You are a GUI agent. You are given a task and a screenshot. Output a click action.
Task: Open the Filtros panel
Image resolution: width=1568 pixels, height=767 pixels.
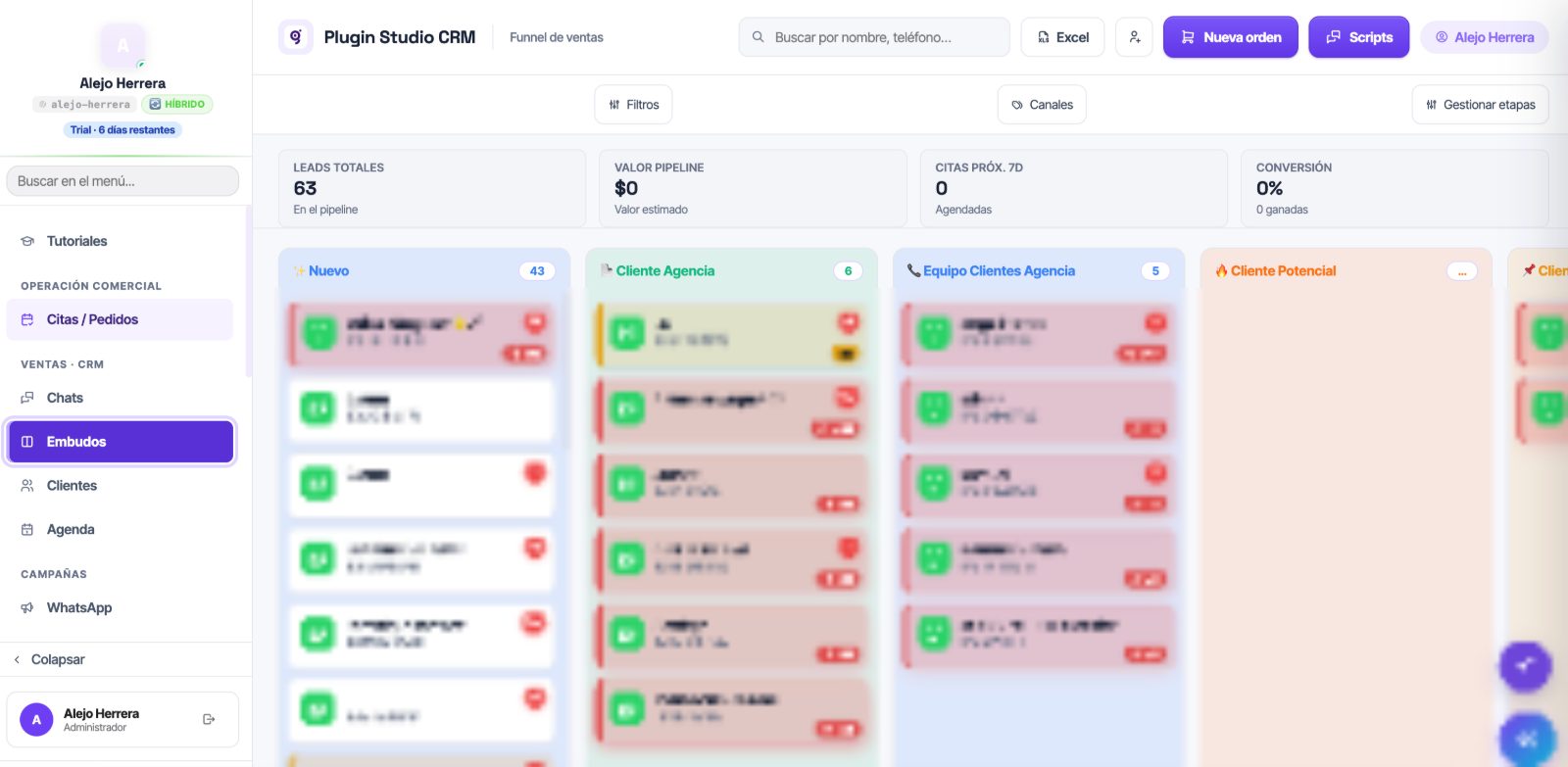633,105
